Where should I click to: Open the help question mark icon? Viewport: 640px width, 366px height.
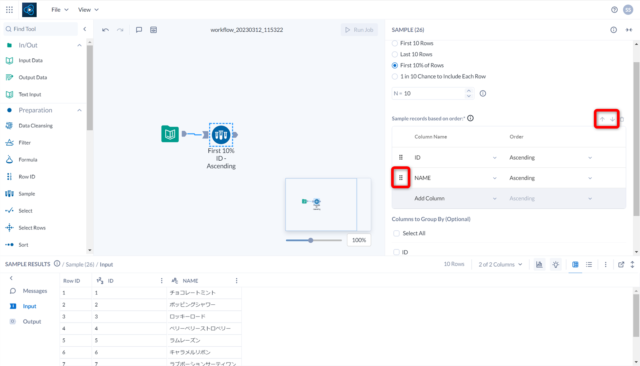click(x=614, y=10)
